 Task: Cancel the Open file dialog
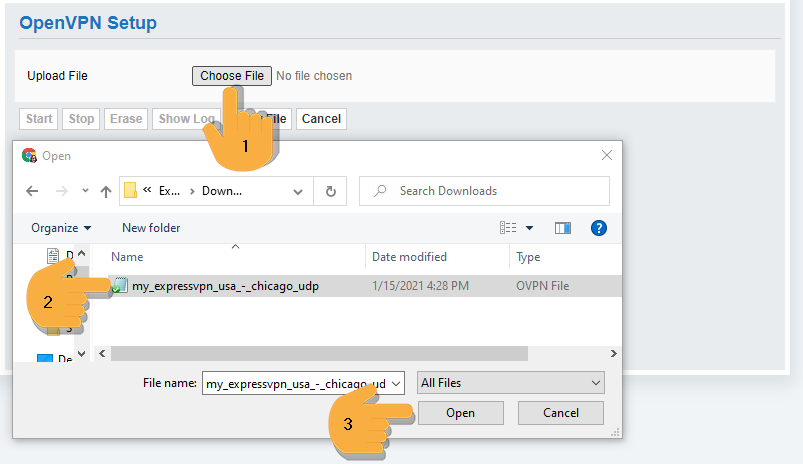[561, 413]
